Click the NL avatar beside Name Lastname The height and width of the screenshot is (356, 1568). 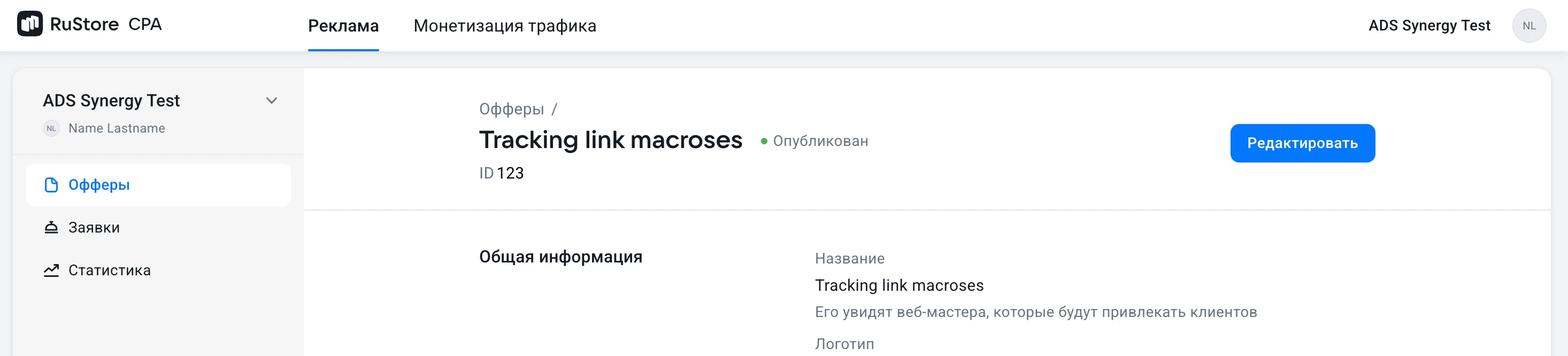pos(51,128)
